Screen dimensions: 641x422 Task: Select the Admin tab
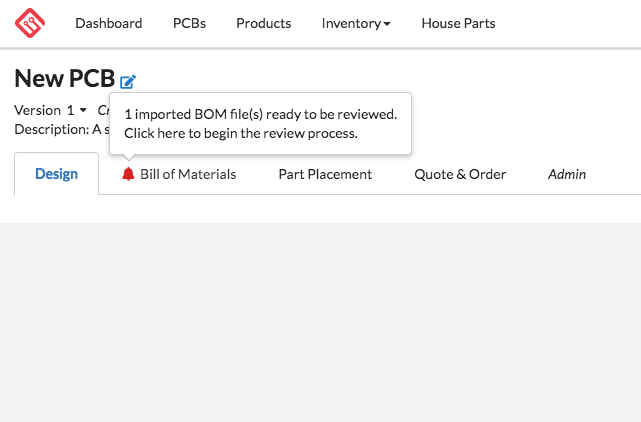tap(567, 174)
